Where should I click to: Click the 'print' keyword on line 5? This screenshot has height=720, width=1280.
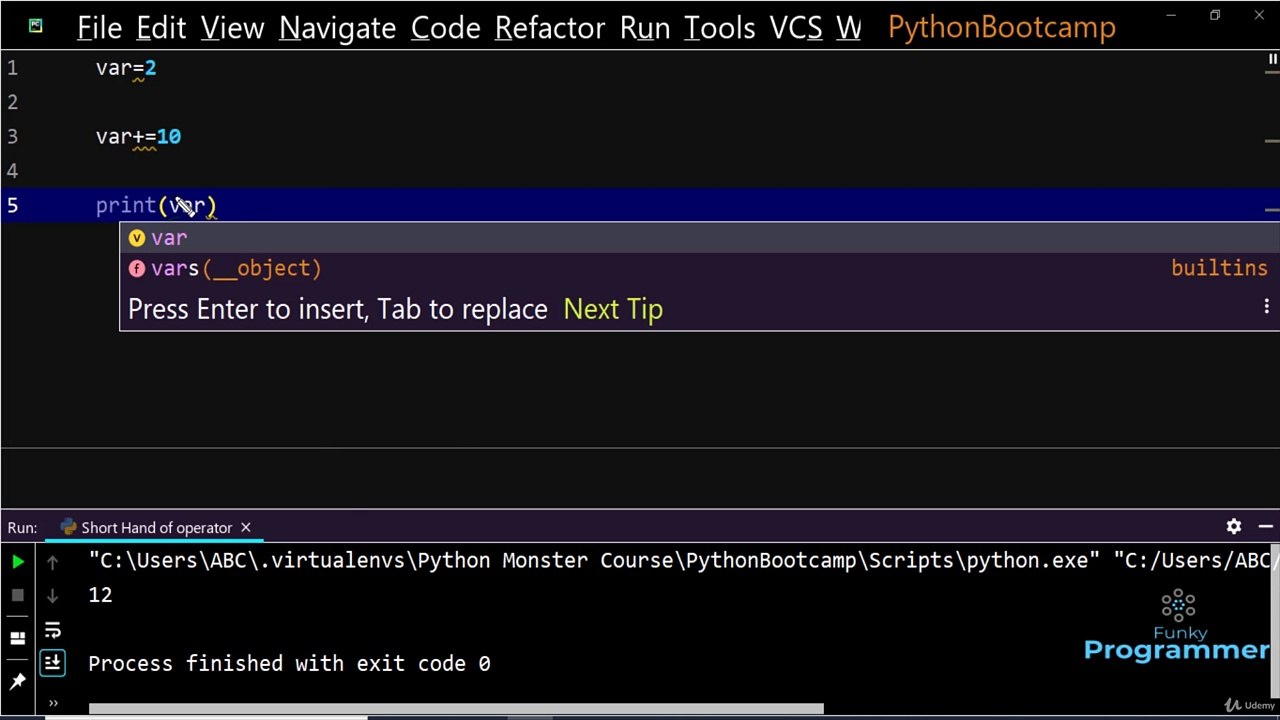point(126,206)
